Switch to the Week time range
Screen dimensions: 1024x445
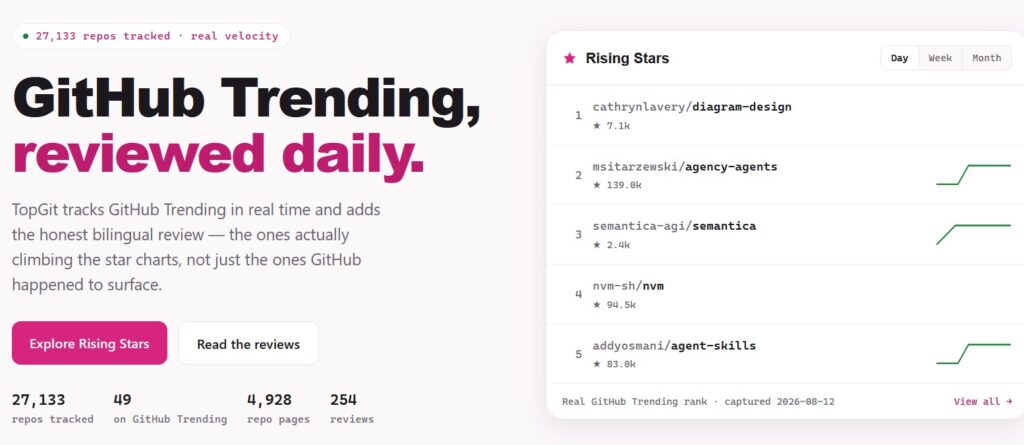940,58
